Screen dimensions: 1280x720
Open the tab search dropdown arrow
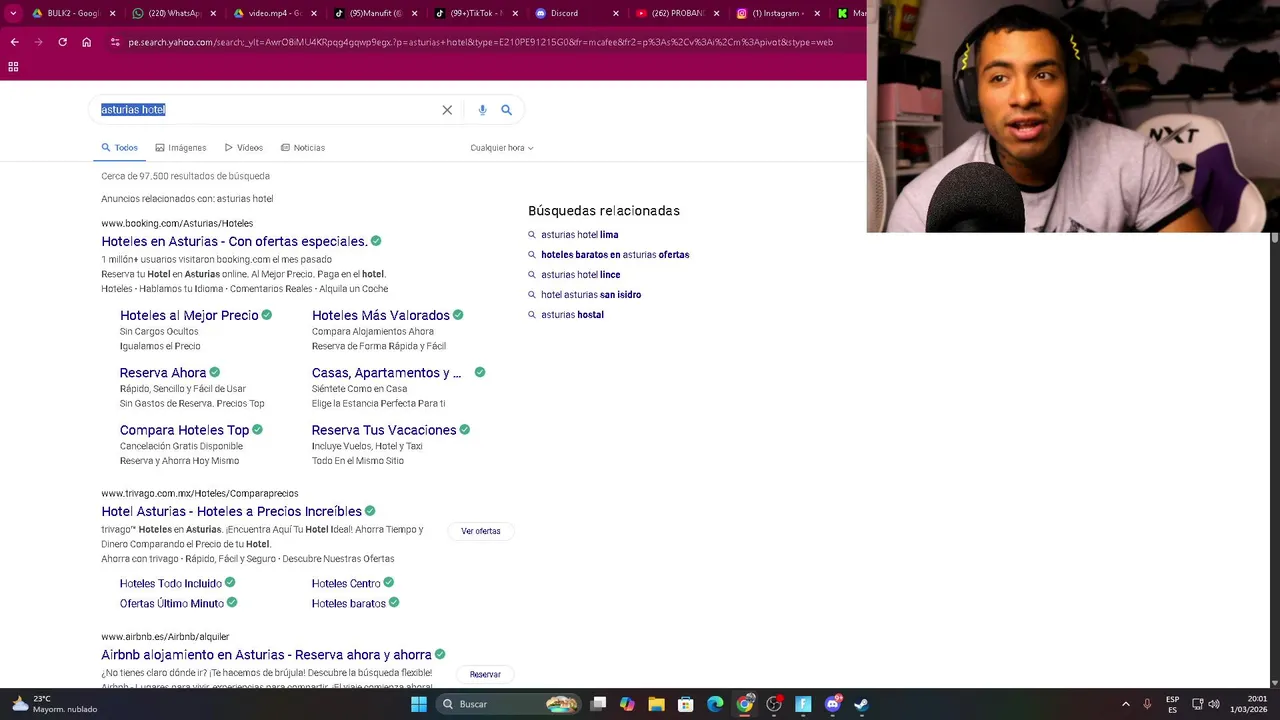(x=13, y=13)
